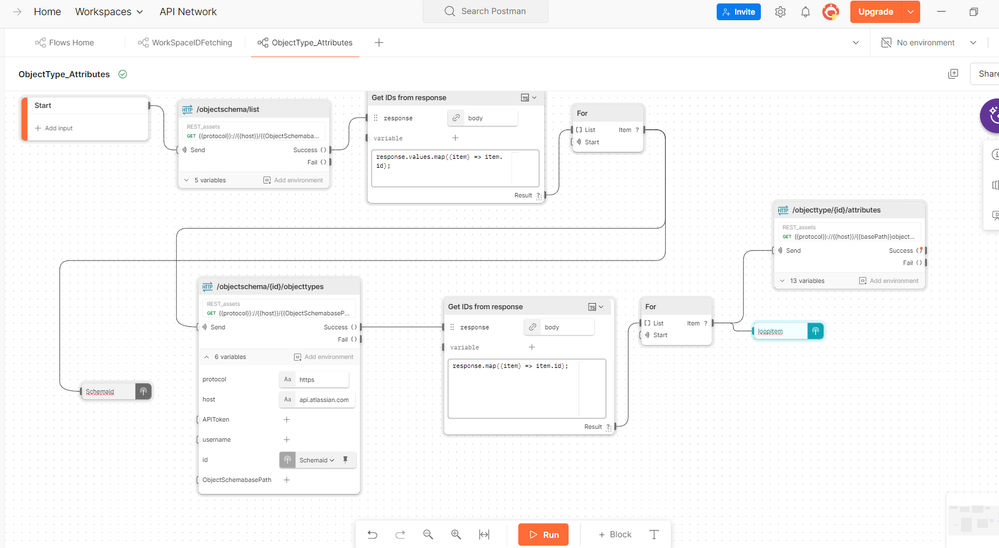Click HTTP icon of /objecttype/{id}/attributes block
The height and width of the screenshot is (548, 999).
783,210
